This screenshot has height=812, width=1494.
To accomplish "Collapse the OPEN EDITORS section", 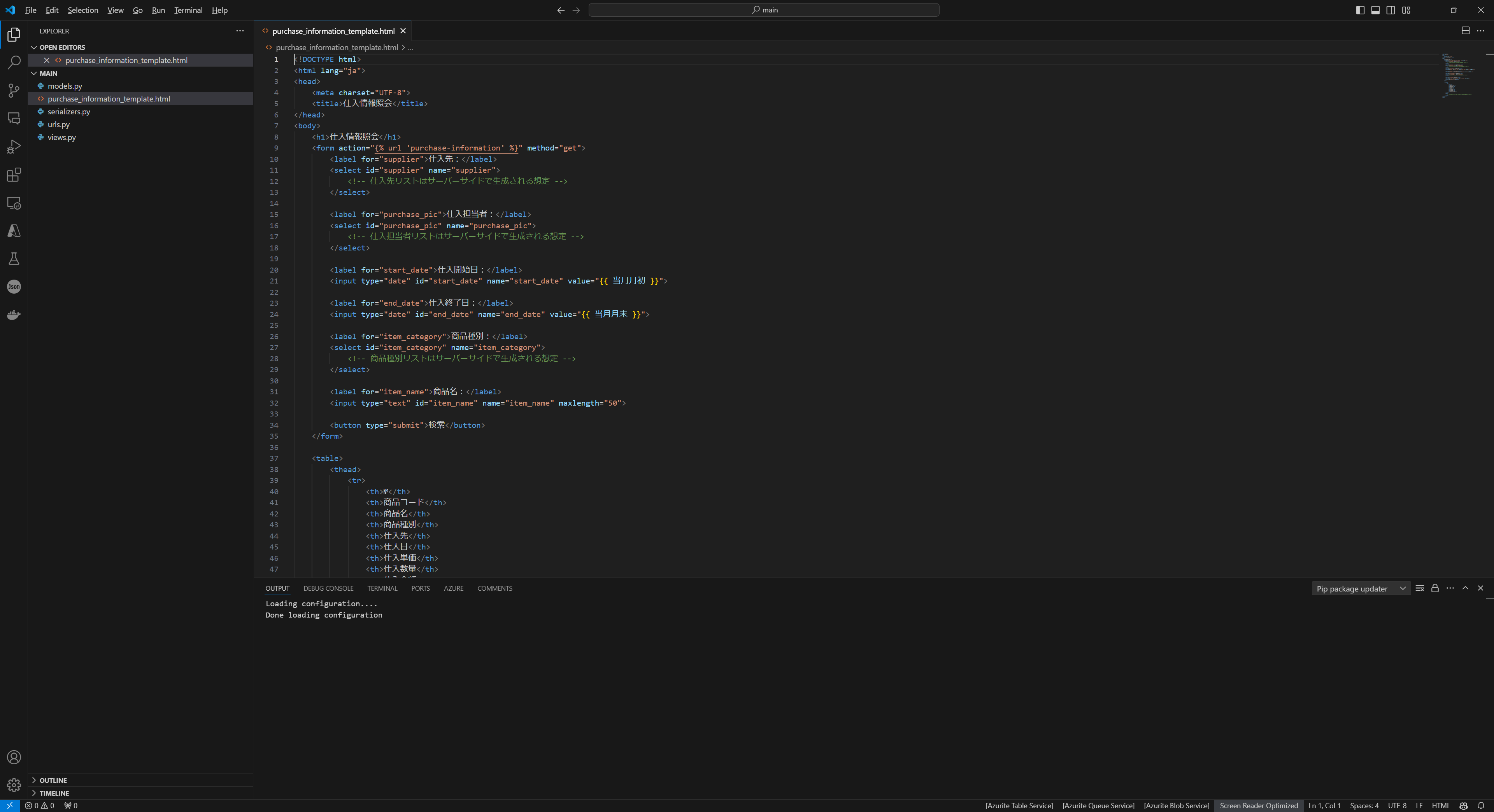I will click(62, 47).
